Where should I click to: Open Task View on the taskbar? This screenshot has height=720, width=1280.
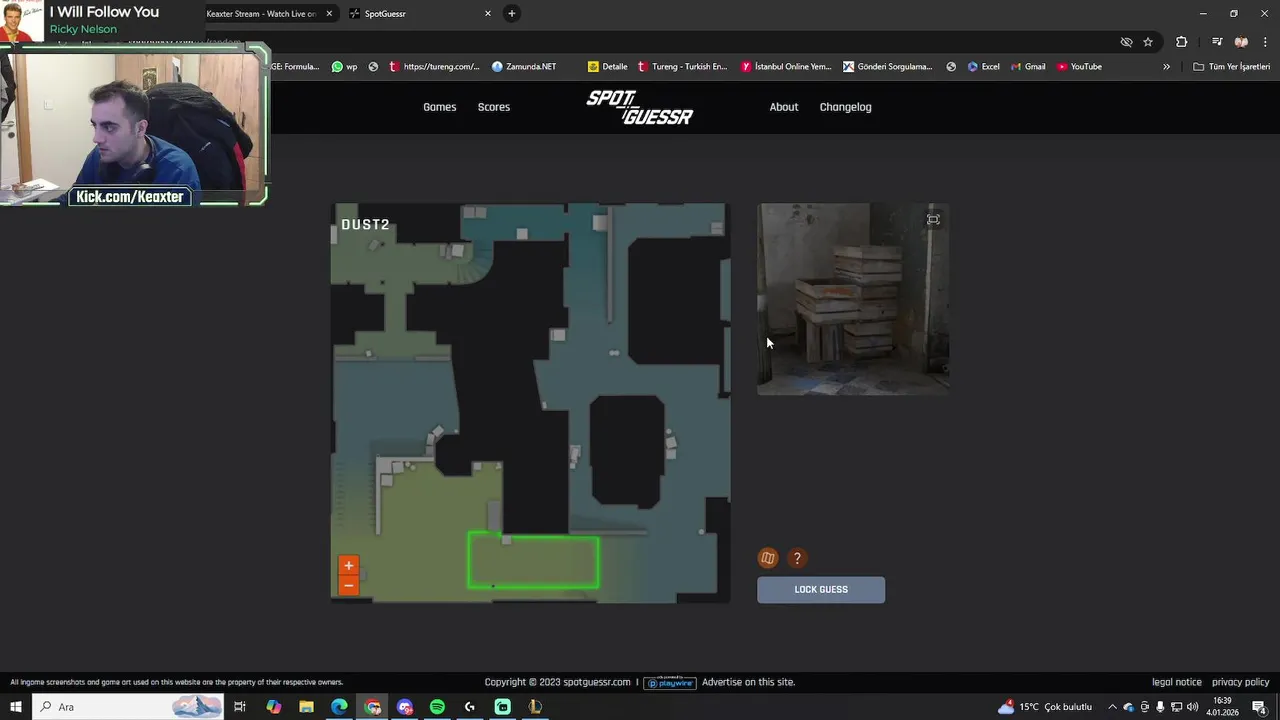tap(240, 707)
